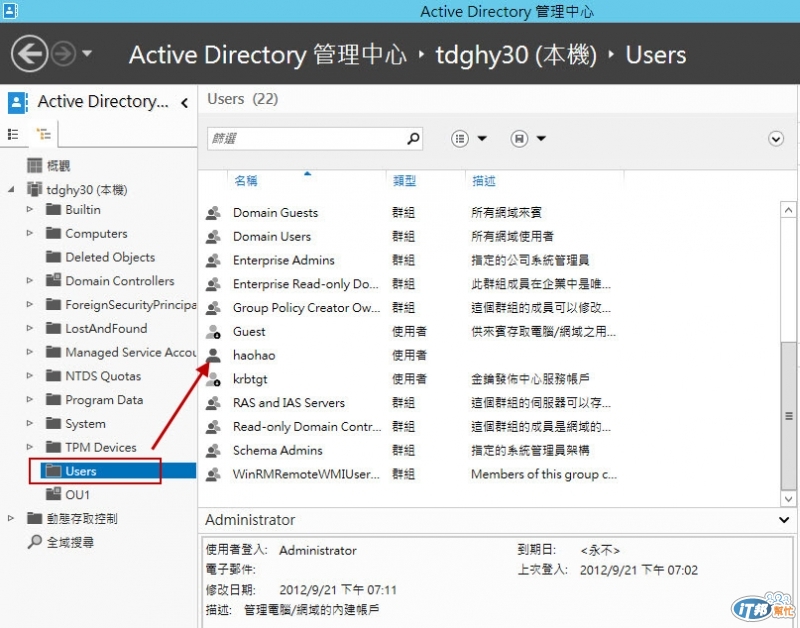This screenshot has height=628, width=800.
Task: Click the haohao user icon
Action: 213,355
